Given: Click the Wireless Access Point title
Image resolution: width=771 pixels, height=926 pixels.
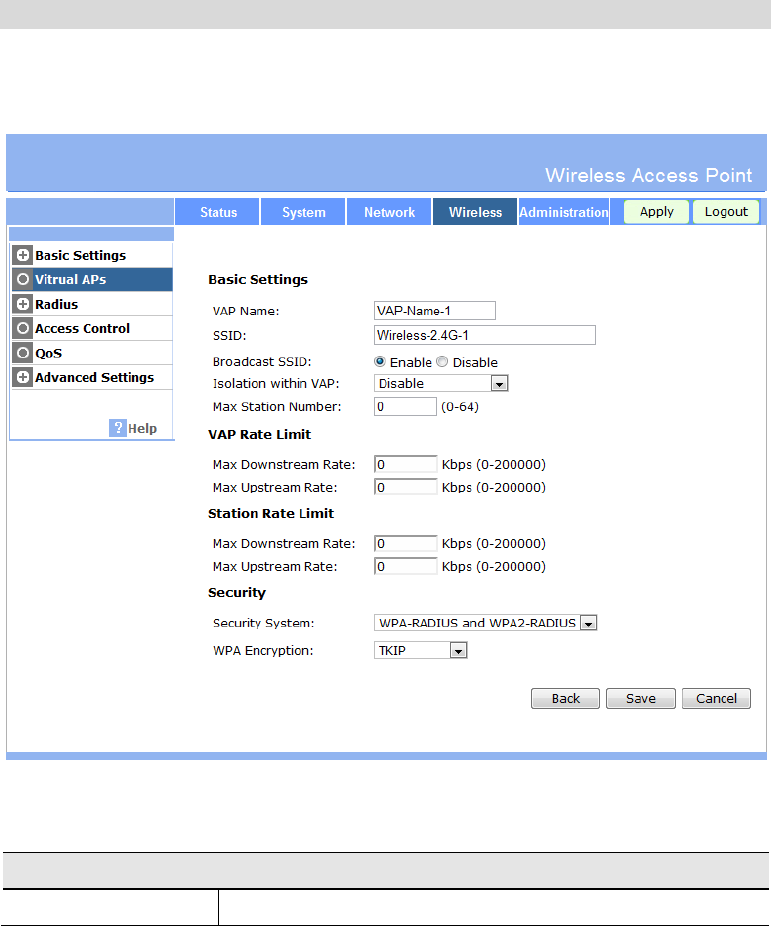Looking at the screenshot, I should (648, 175).
